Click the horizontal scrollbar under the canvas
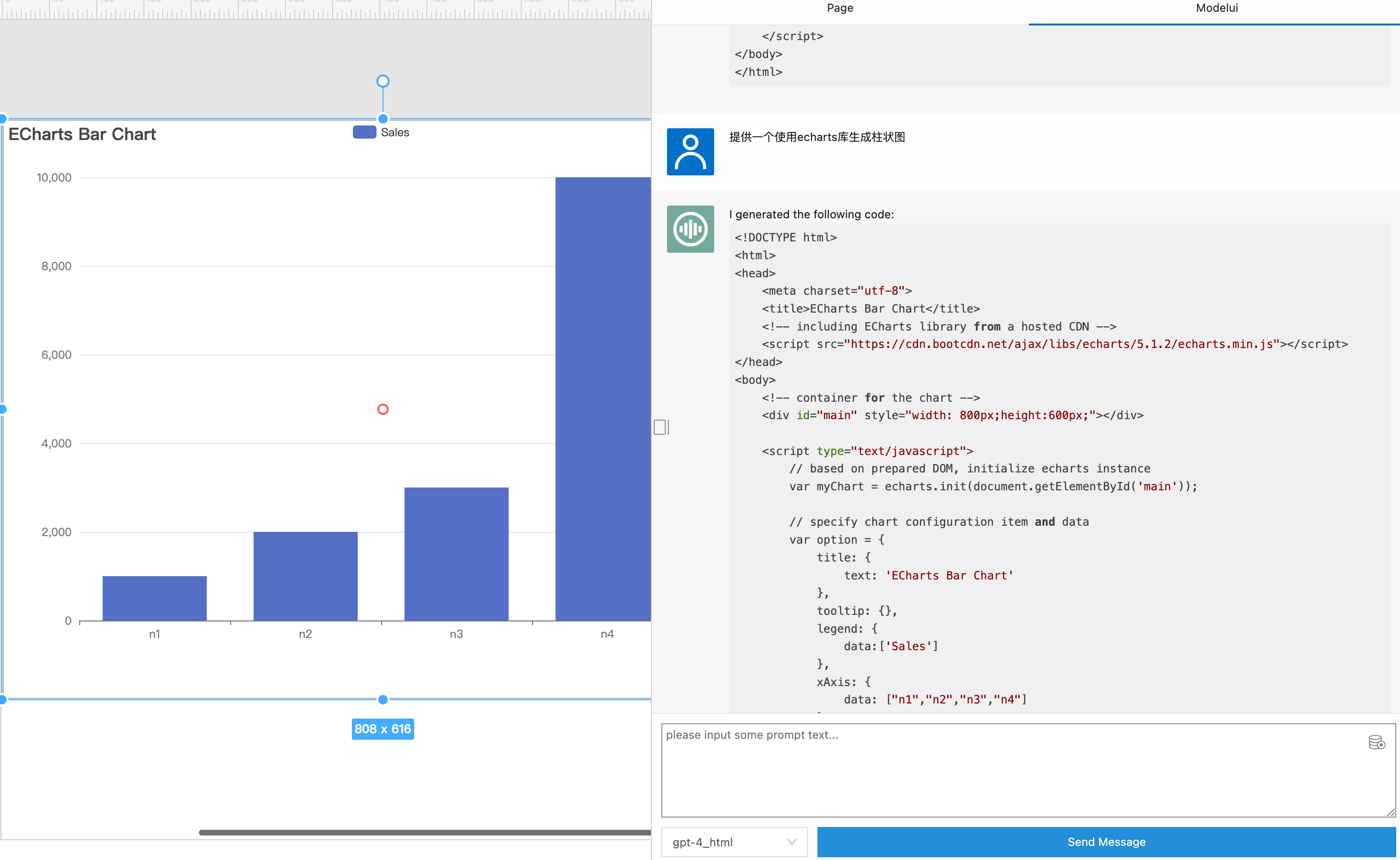 click(425, 833)
